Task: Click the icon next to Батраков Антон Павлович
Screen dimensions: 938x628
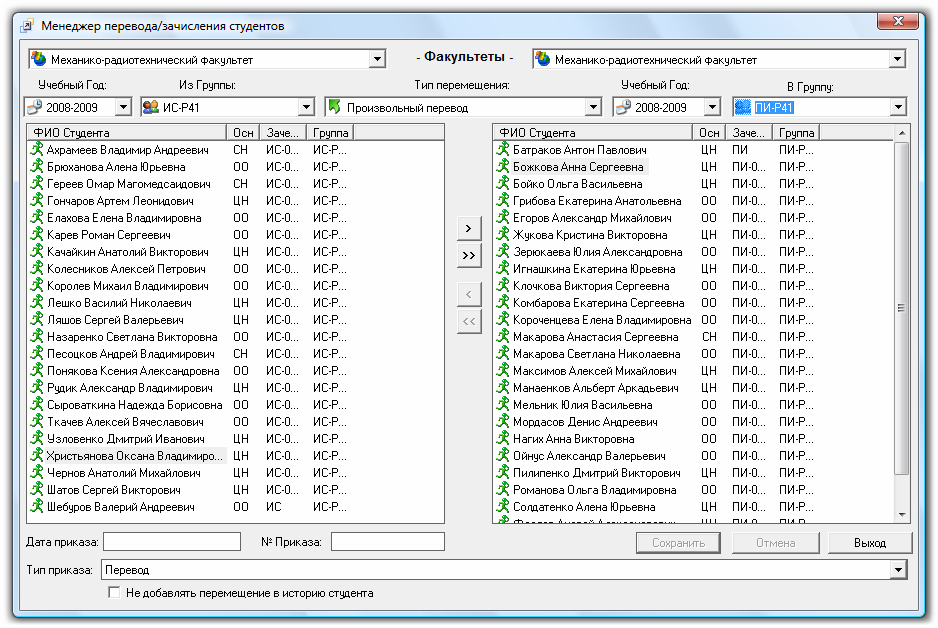Action: (x=504, y=150)
